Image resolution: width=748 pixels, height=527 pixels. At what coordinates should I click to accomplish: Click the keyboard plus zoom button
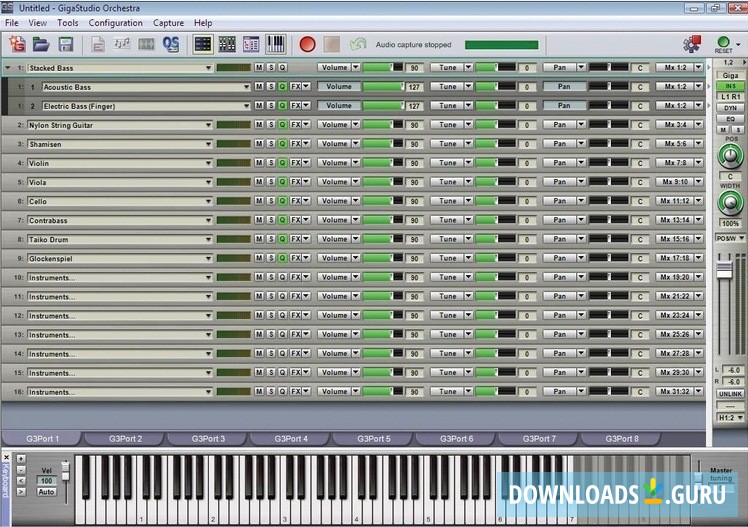[x=21, y=459]
